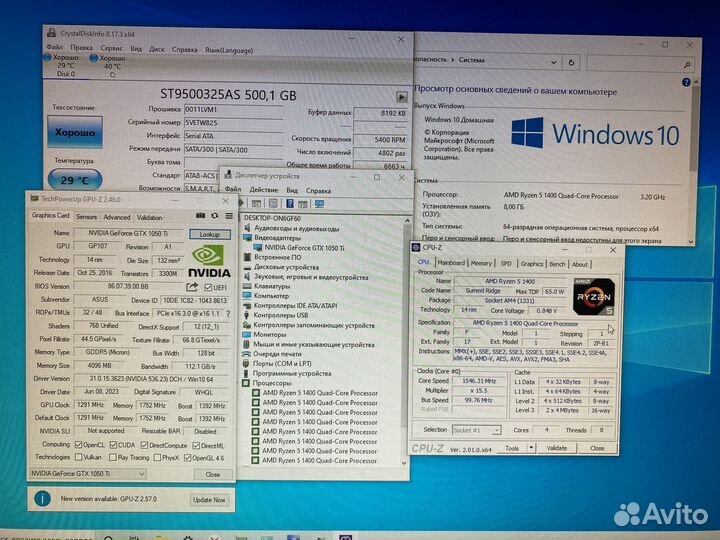Click the Update Now button
720x540 pixels.
tap(209, 500)
